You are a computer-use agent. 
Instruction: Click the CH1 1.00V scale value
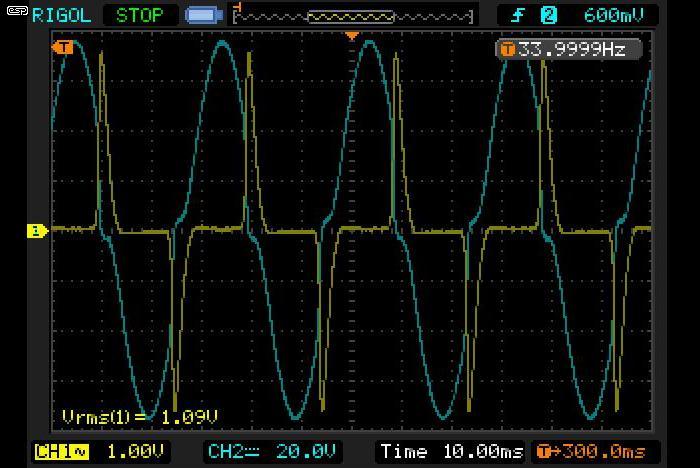(135, 451)
